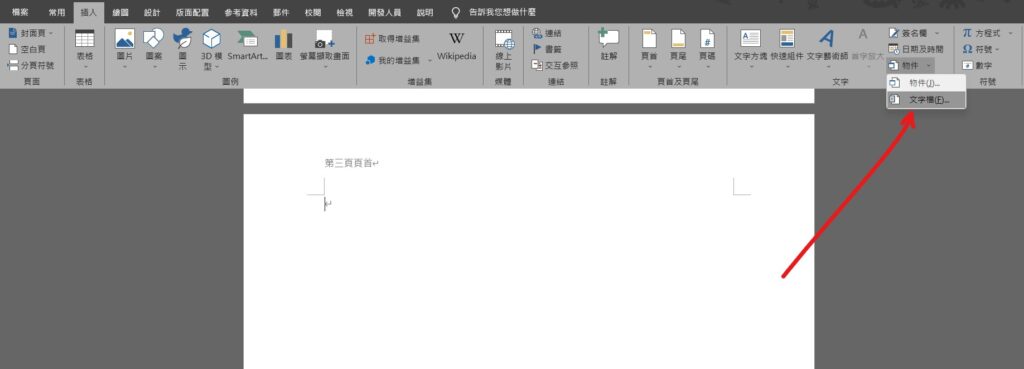Switch to the Mailings (郵件) tab

coord(281,12)
